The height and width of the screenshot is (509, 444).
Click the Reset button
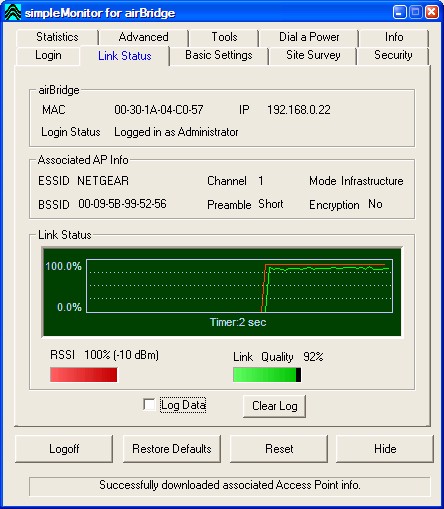(x=279, y=449)
